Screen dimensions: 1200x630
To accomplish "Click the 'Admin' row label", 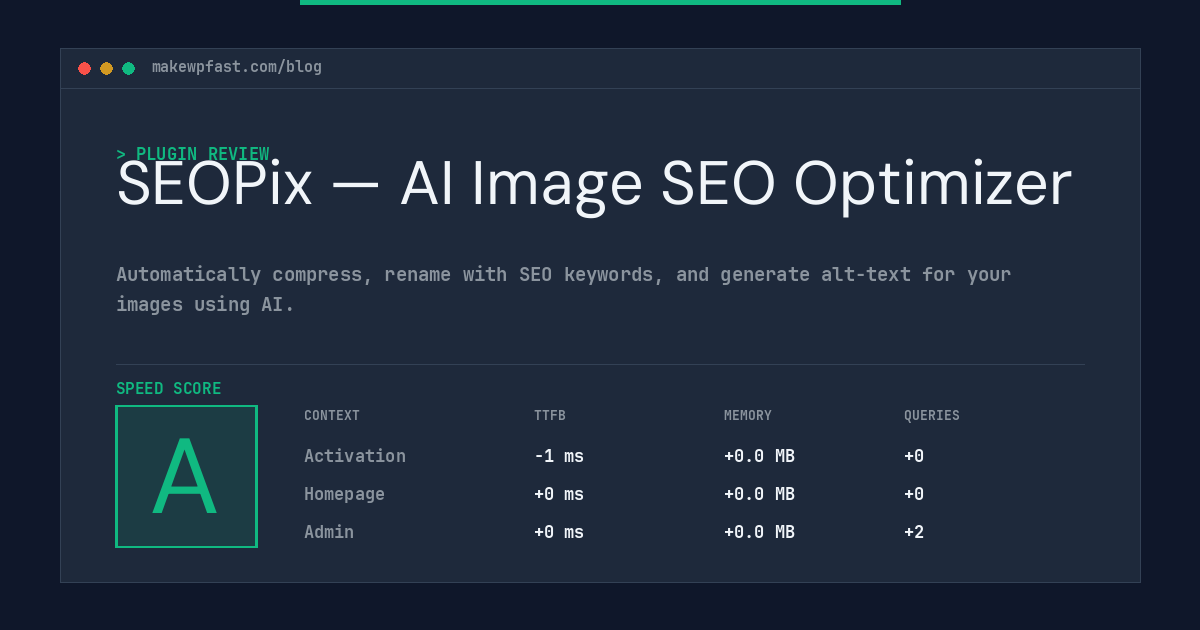I will pyautogui.click(x=329, y=532).
